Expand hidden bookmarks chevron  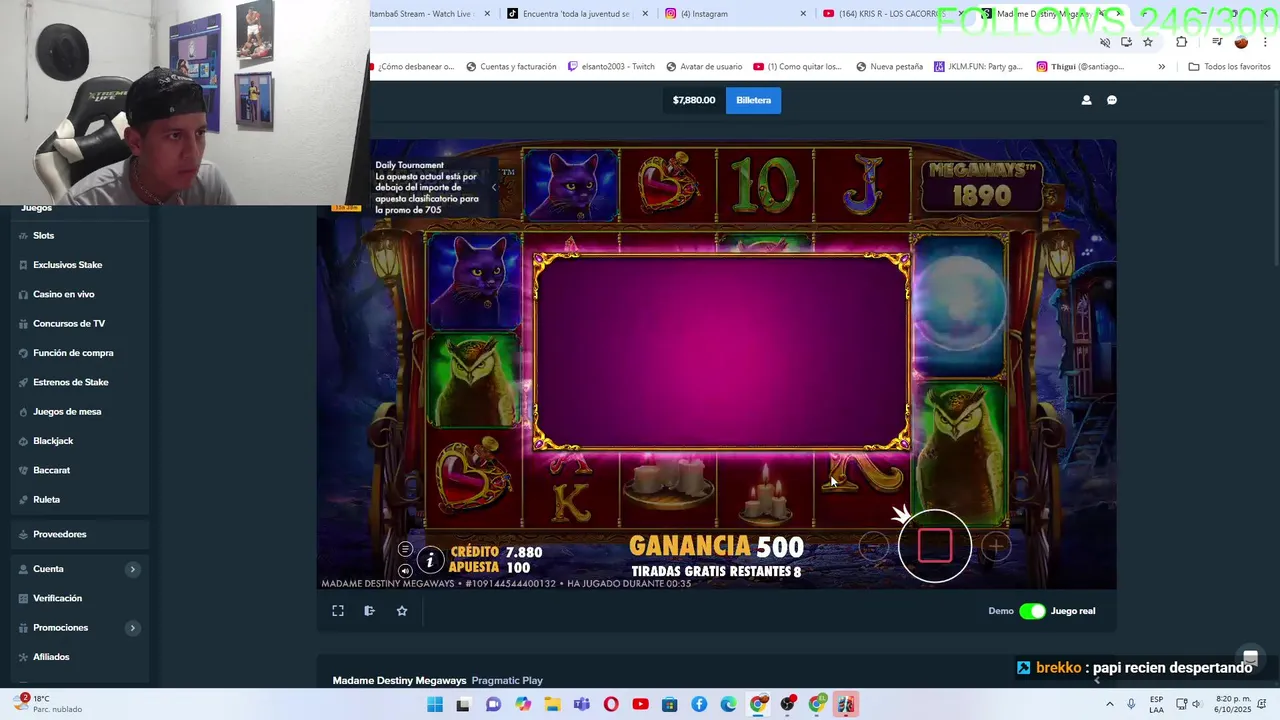[x=1161, y=67]
